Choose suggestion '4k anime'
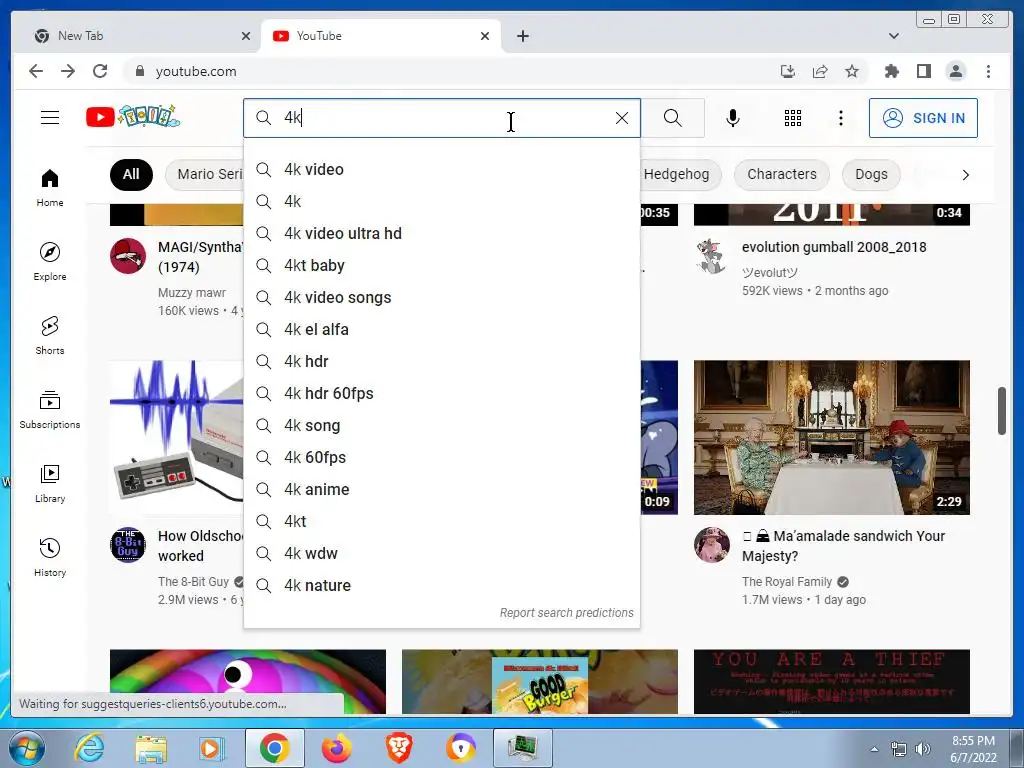Viewport: 1024px width, 768px height. (x=441, y=490)
